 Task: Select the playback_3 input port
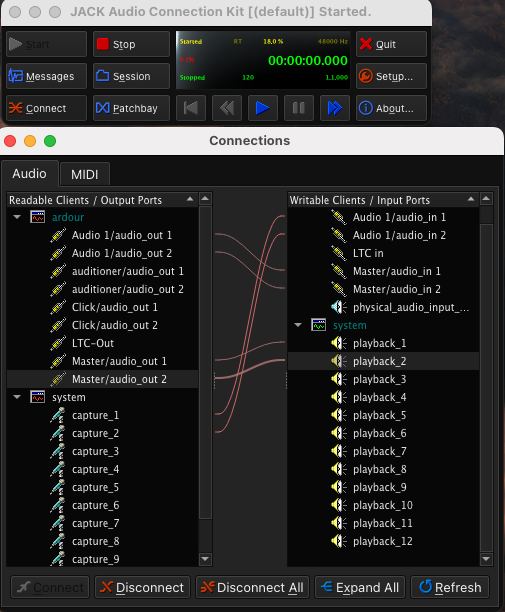click(x=383, y=379)
